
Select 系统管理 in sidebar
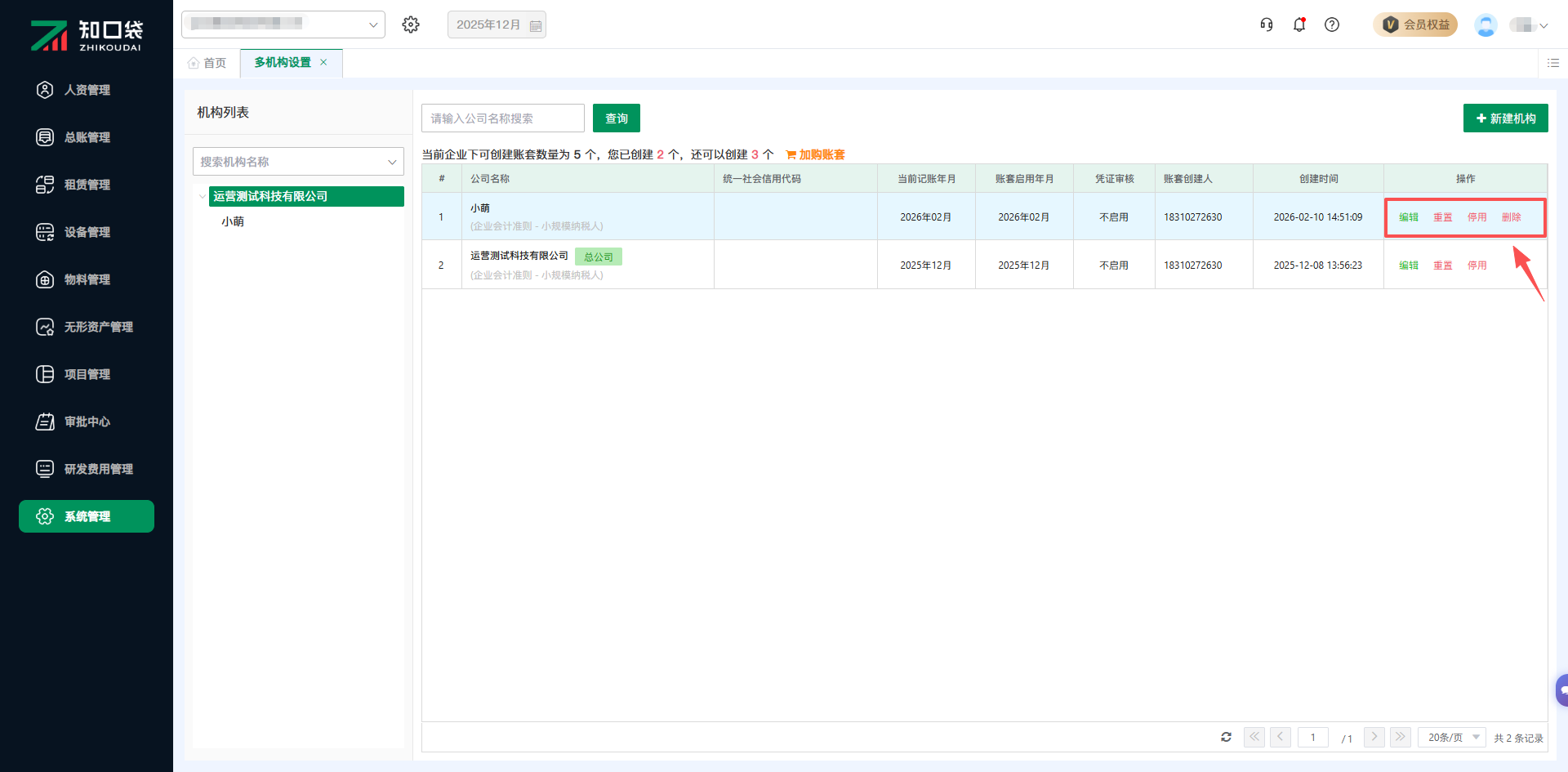(x=87, y=516)
